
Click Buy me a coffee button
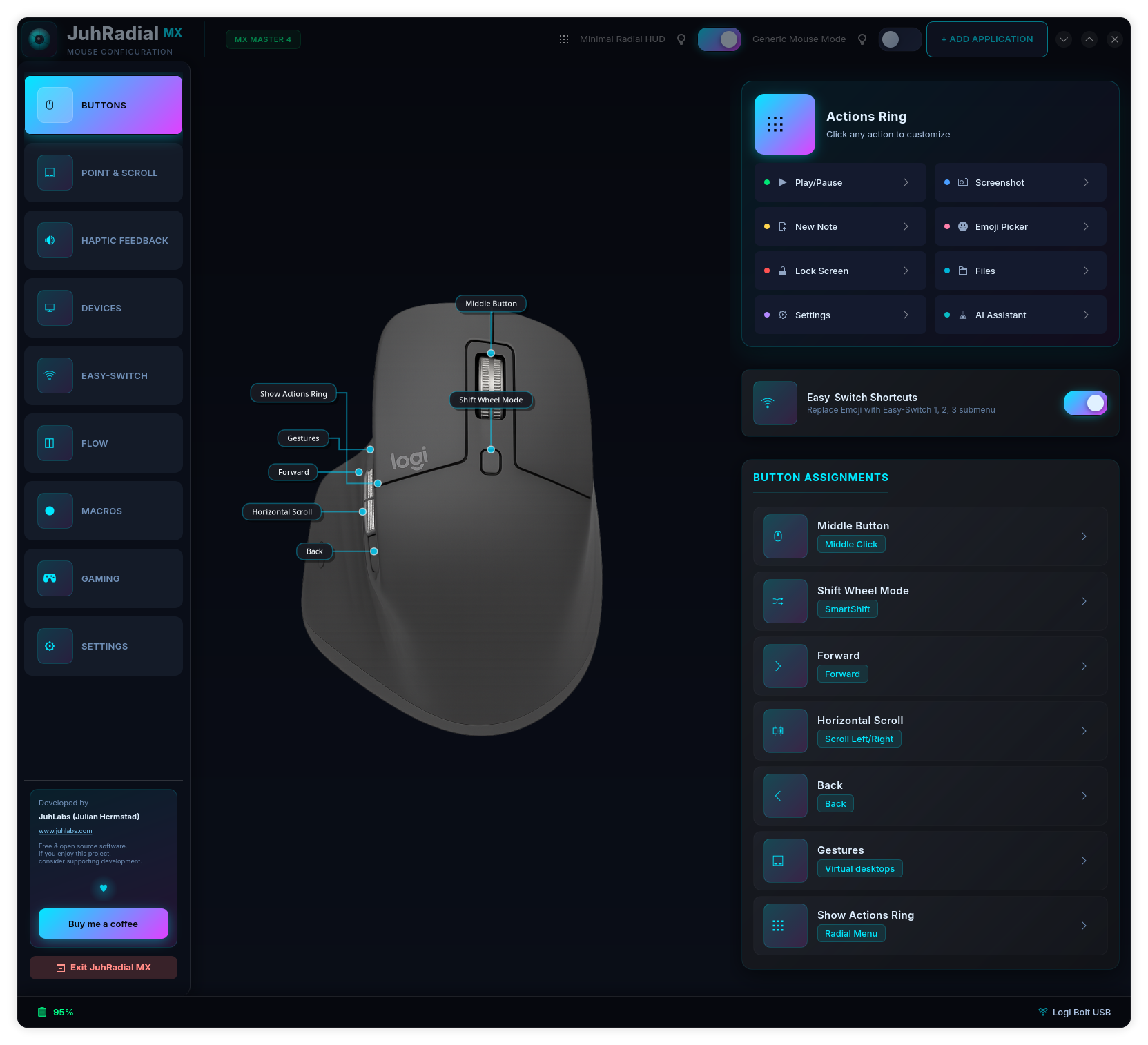[x=104, y=924]
